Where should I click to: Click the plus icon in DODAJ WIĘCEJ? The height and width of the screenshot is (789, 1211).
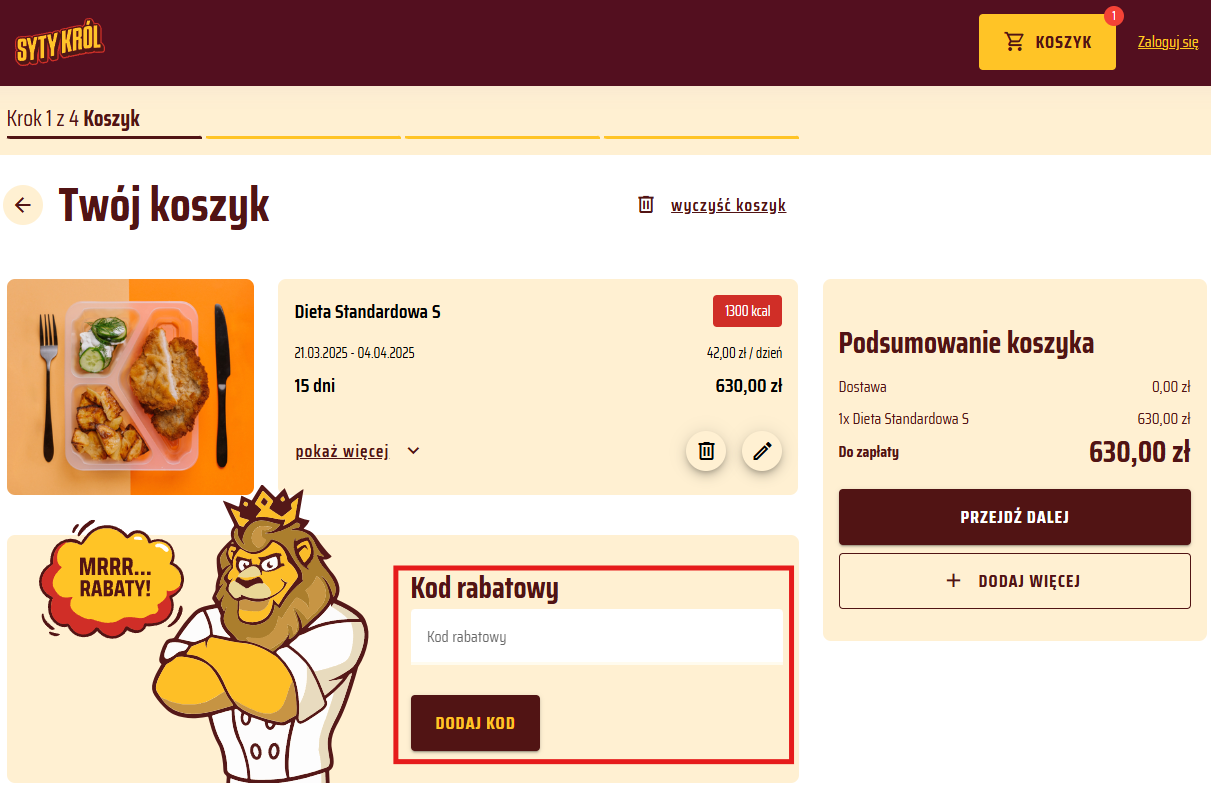[x=953, y=581]
